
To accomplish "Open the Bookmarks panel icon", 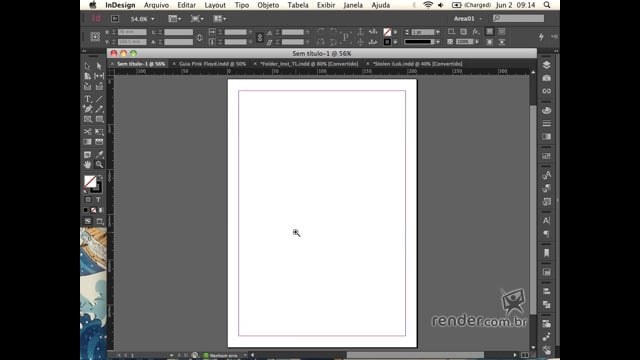I will pos(547,253).
